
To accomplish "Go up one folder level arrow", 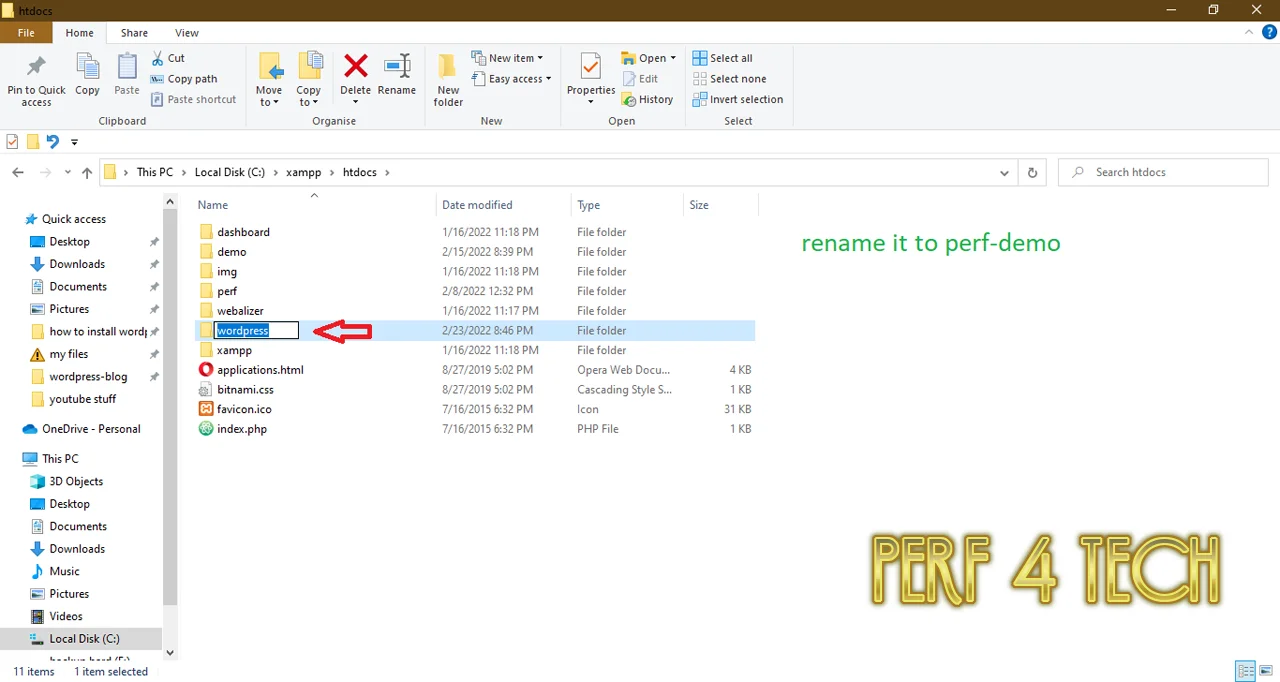I will click(87, 172).
